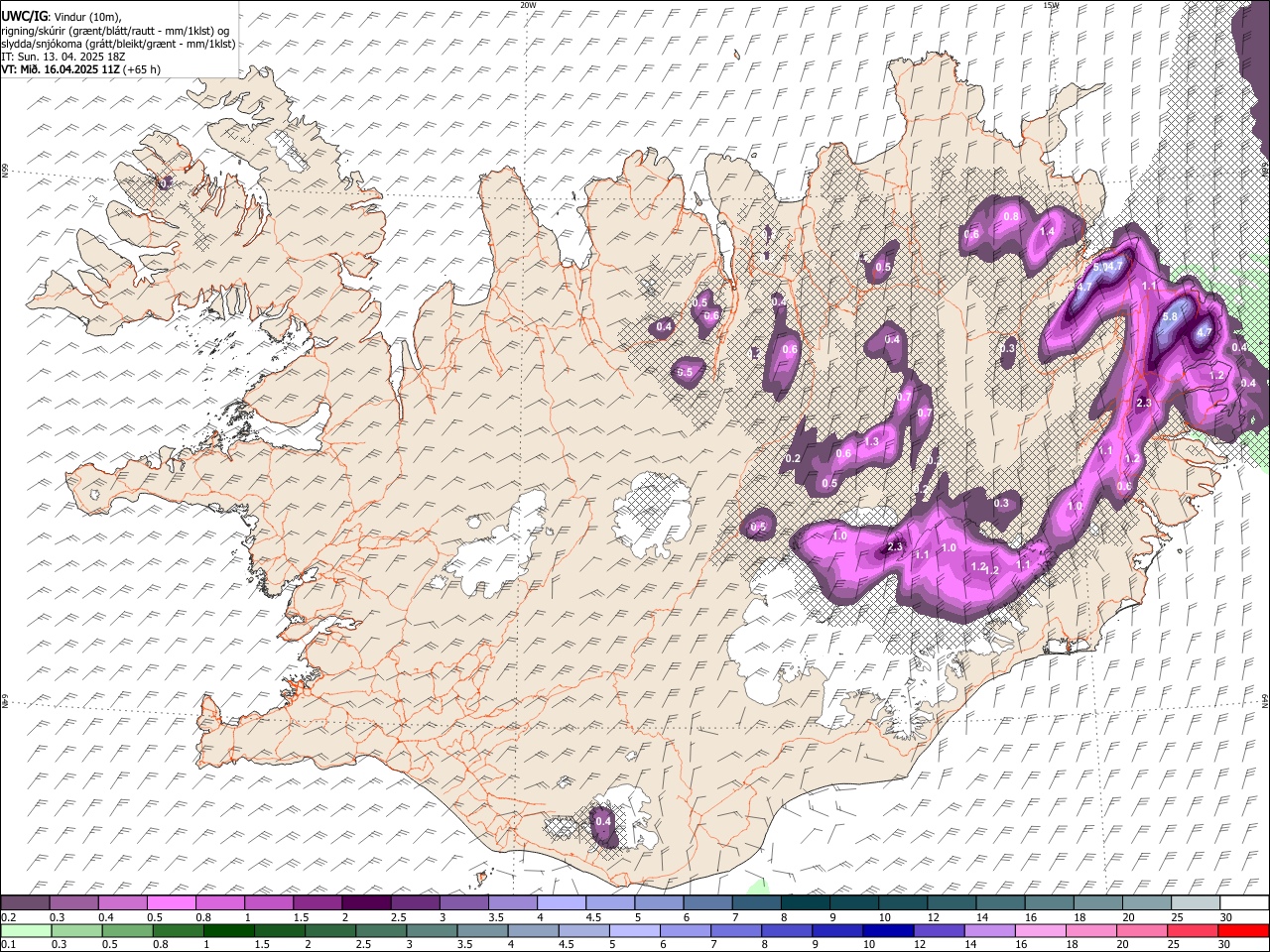This screenshot has width=1270, height=952.
Task: Click the 'rigning/skúrir' legend description line
Action: tap(116, 31)
